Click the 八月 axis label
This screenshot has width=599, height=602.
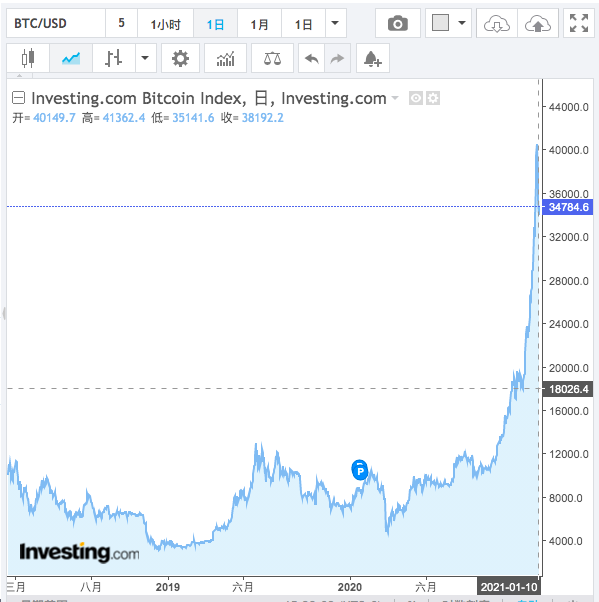(x=91, y=587)
